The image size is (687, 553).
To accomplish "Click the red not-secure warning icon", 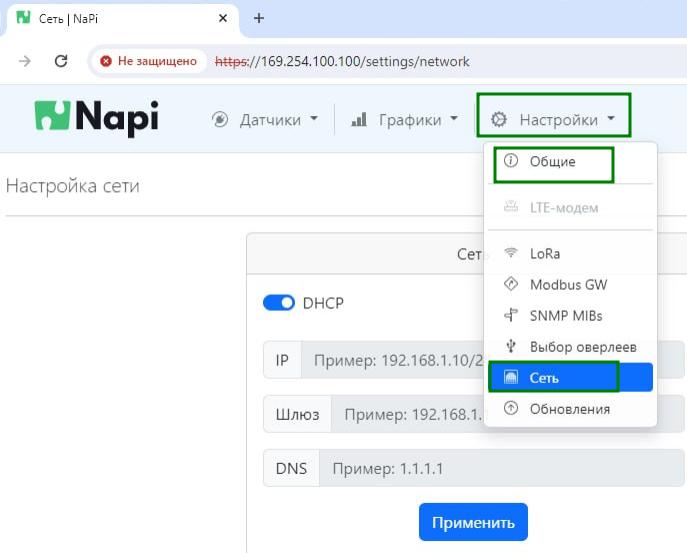I will click(x=106, y=61).
